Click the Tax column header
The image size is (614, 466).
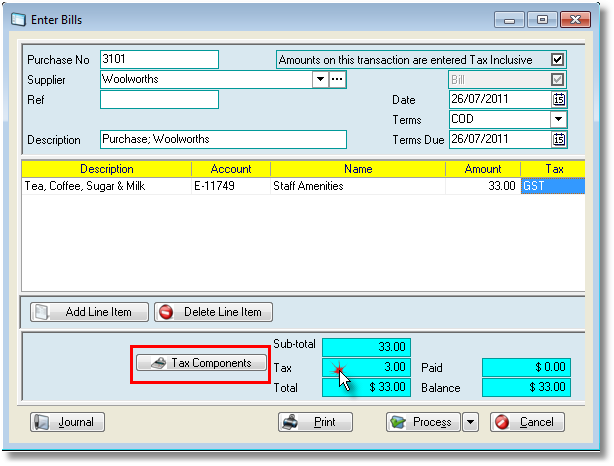(x=553, y=169)
